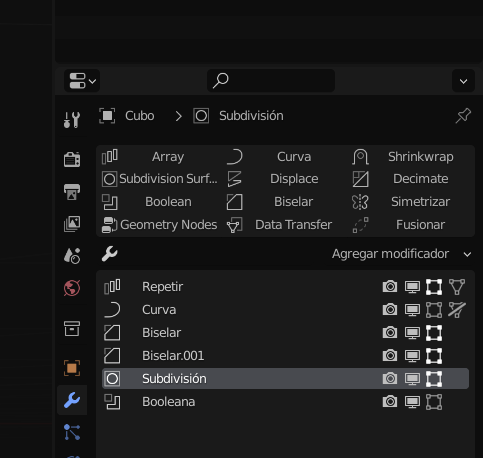
Task: Toggle edit mode display for Repetir
Action: pos(434,287)
